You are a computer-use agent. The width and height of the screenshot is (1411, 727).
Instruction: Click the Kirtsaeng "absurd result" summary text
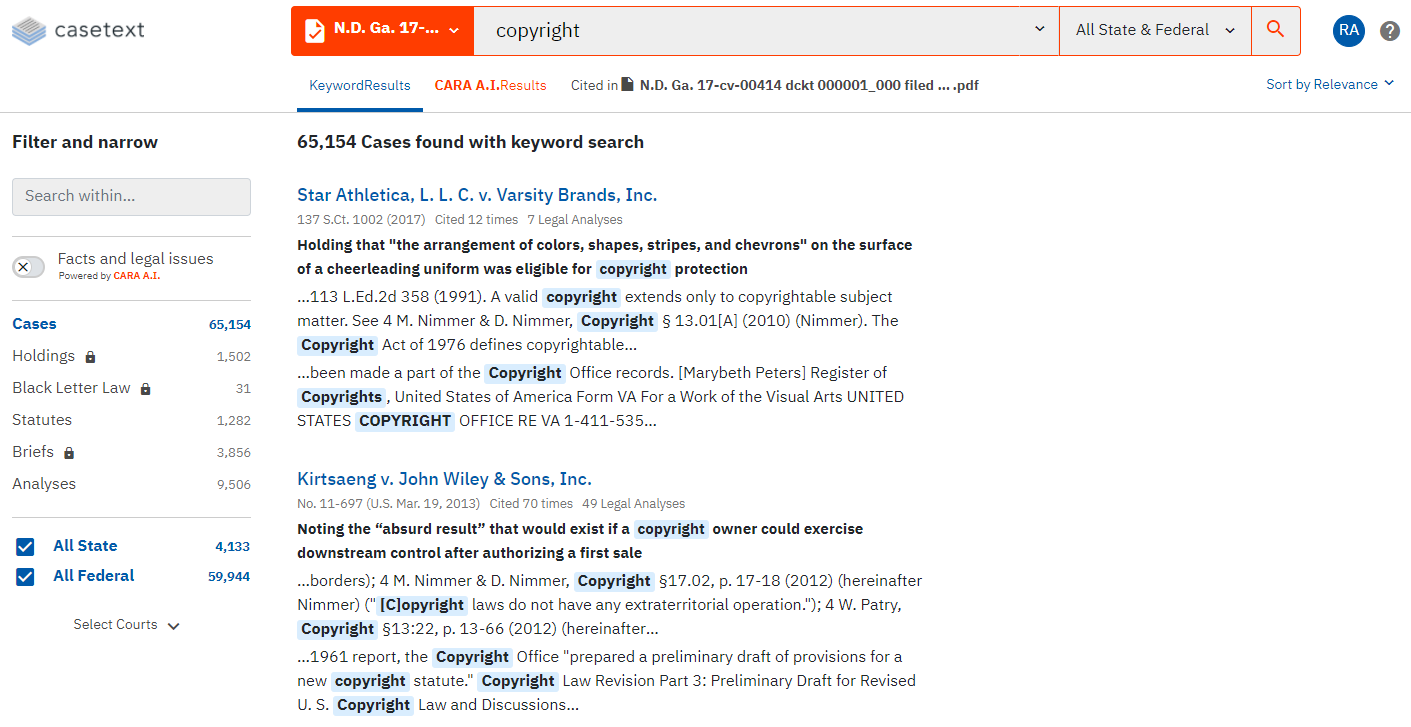[x=580, y=541]
